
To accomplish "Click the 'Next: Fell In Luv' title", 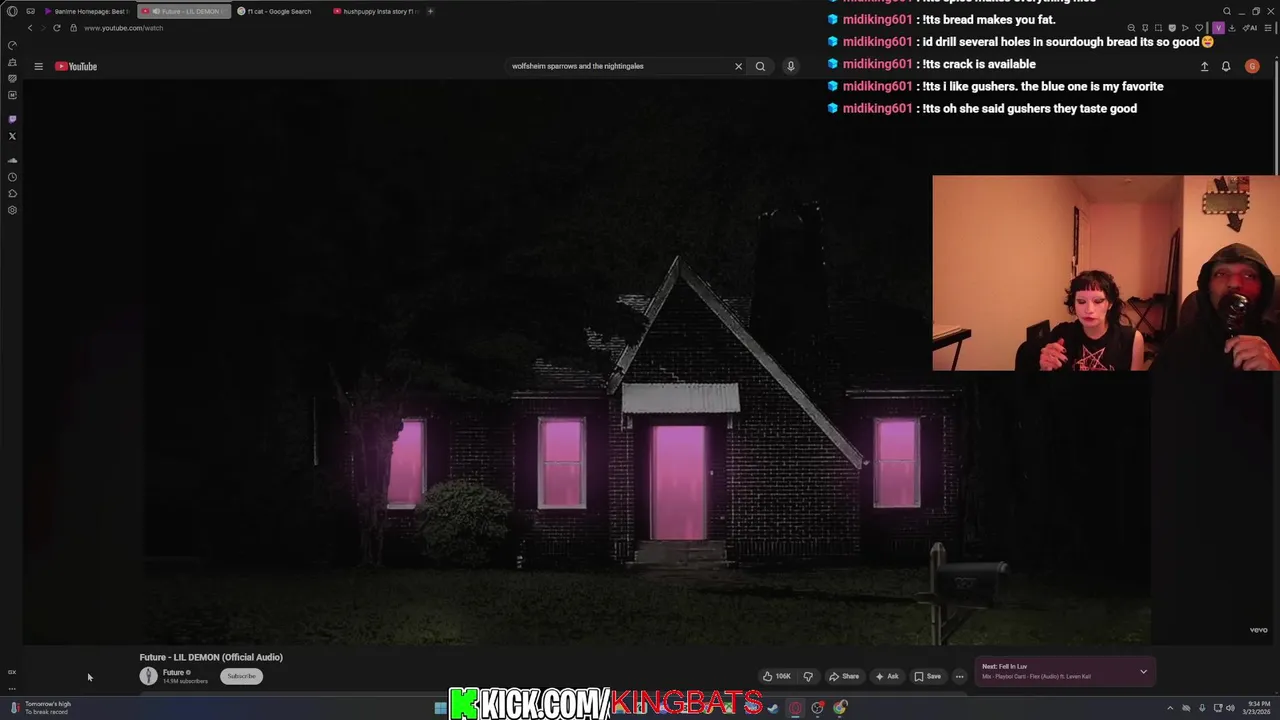I will [x=1004, y=666].
